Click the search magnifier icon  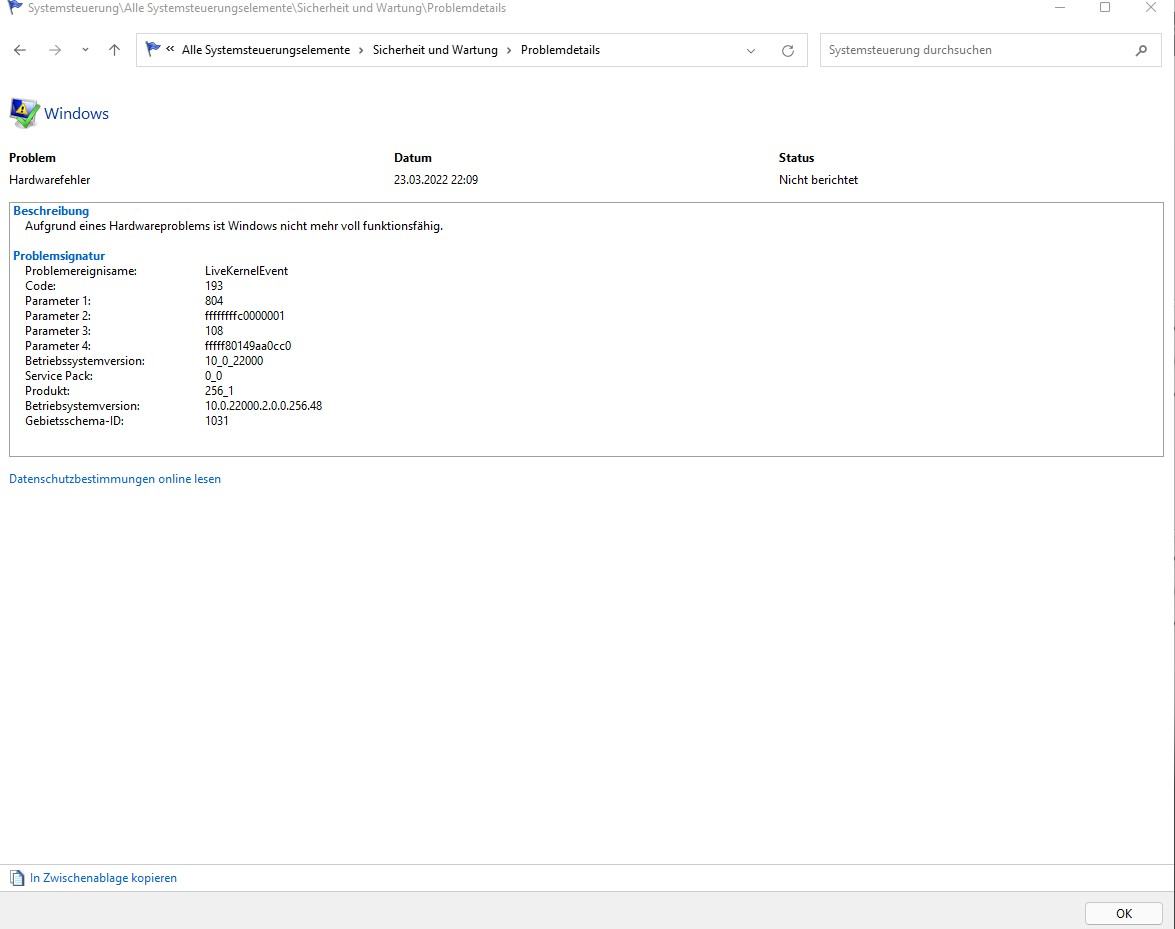click(1141, 50)
